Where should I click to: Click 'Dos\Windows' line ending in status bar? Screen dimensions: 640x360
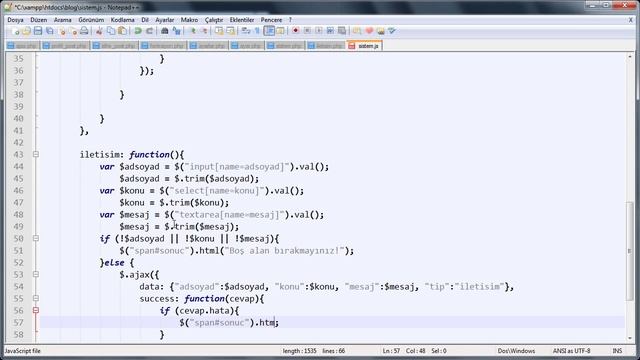tap(516, 351)
